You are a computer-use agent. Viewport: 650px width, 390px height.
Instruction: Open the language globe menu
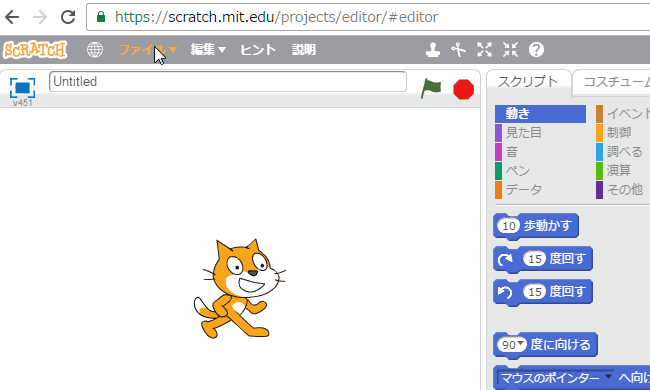click(95, 50)
